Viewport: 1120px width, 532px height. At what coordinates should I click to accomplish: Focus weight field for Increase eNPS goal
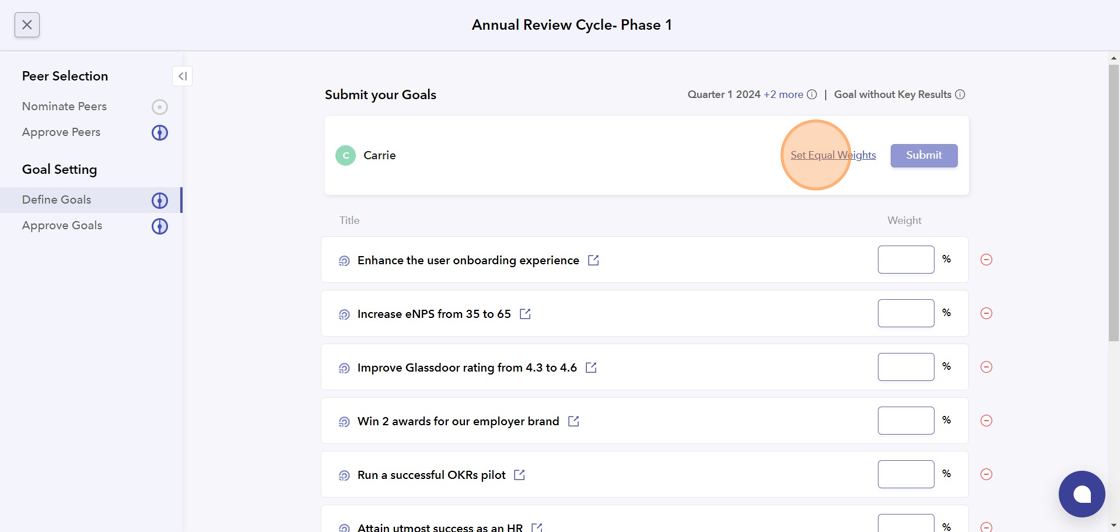click(x=905, y=314)
